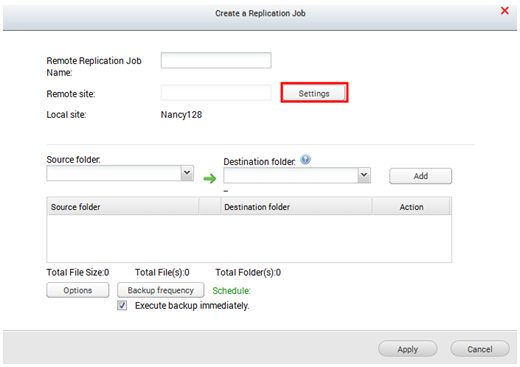Image resolution: width=520 pixels, height=367 pixels.
Task: Click the Destination folder column header
Action: pos(296,207)
